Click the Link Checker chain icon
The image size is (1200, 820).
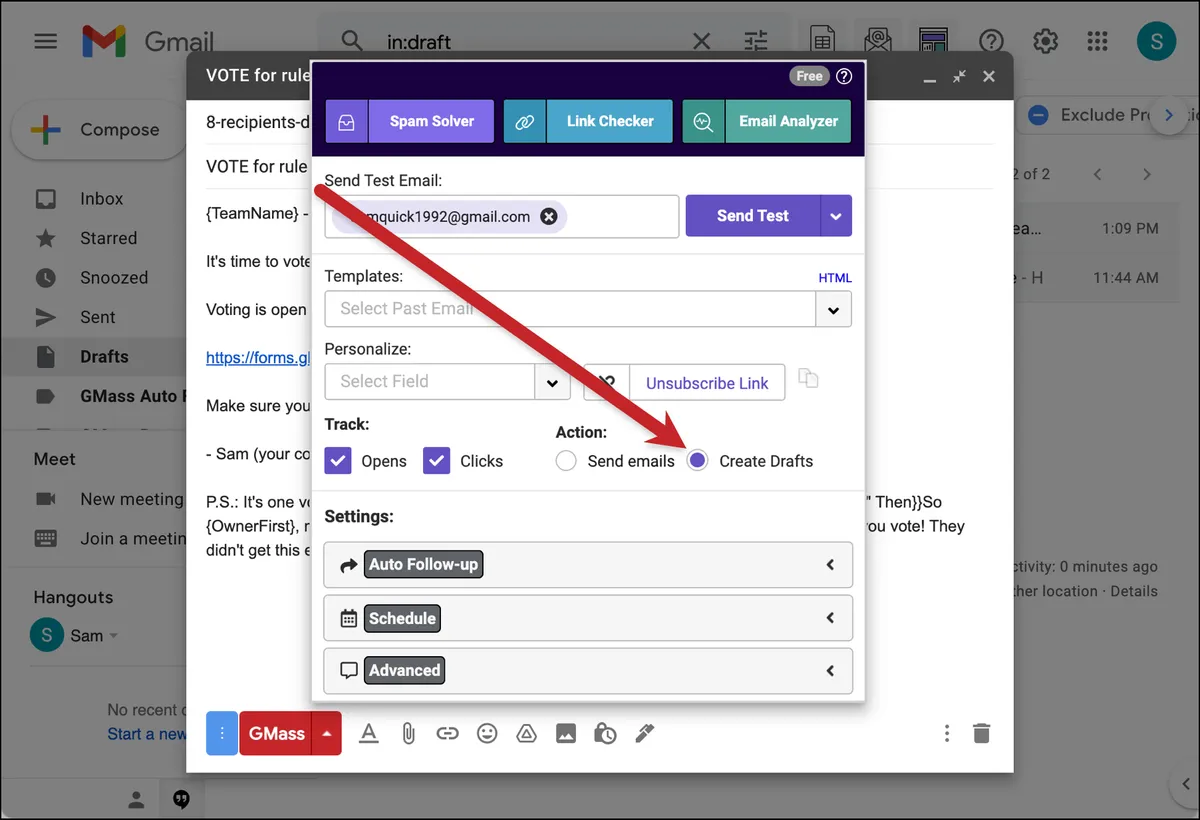tap(525, 121)
